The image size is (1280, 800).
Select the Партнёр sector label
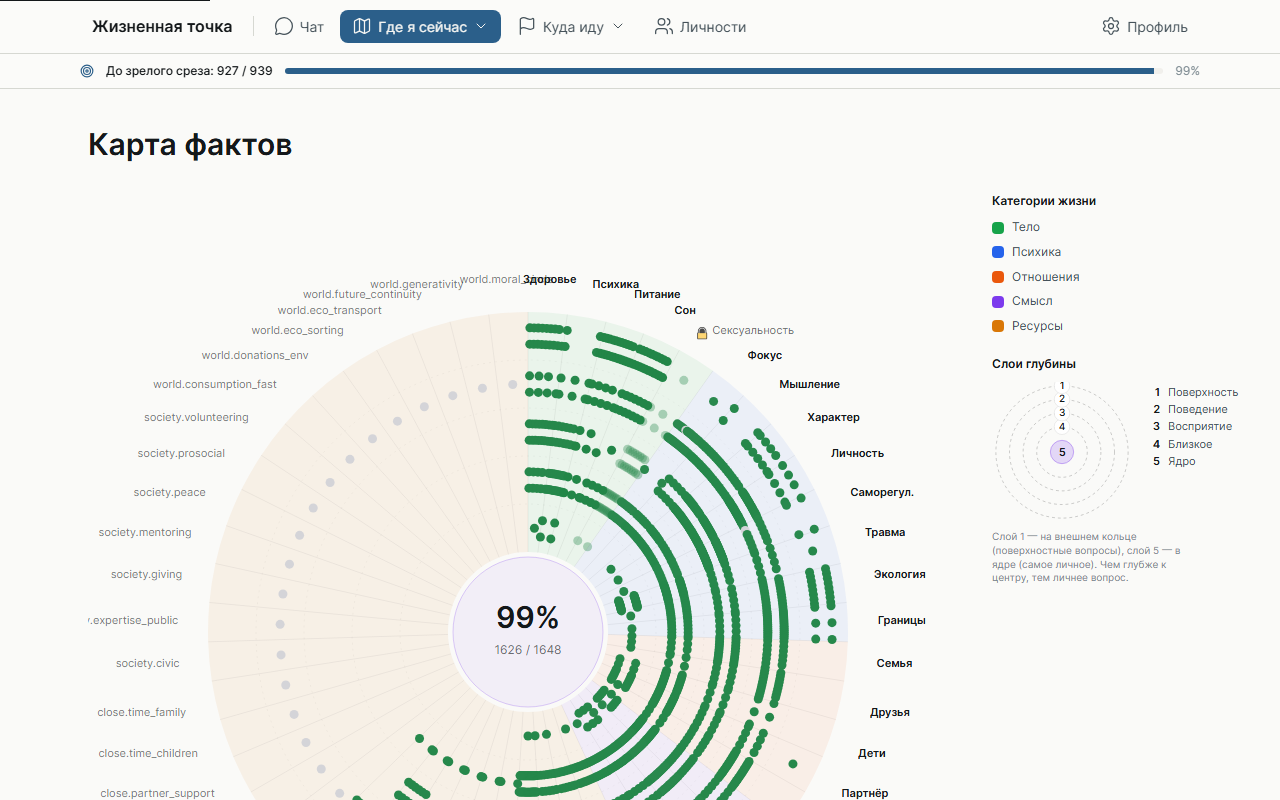coord(865,793)
